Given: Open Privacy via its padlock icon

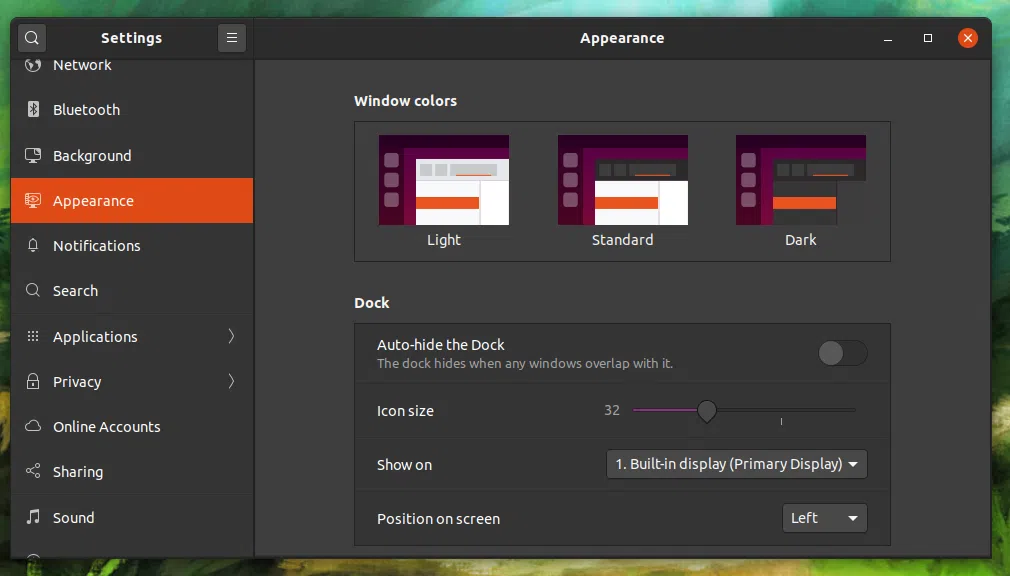Looking at the screenshot, I should 33,381.
